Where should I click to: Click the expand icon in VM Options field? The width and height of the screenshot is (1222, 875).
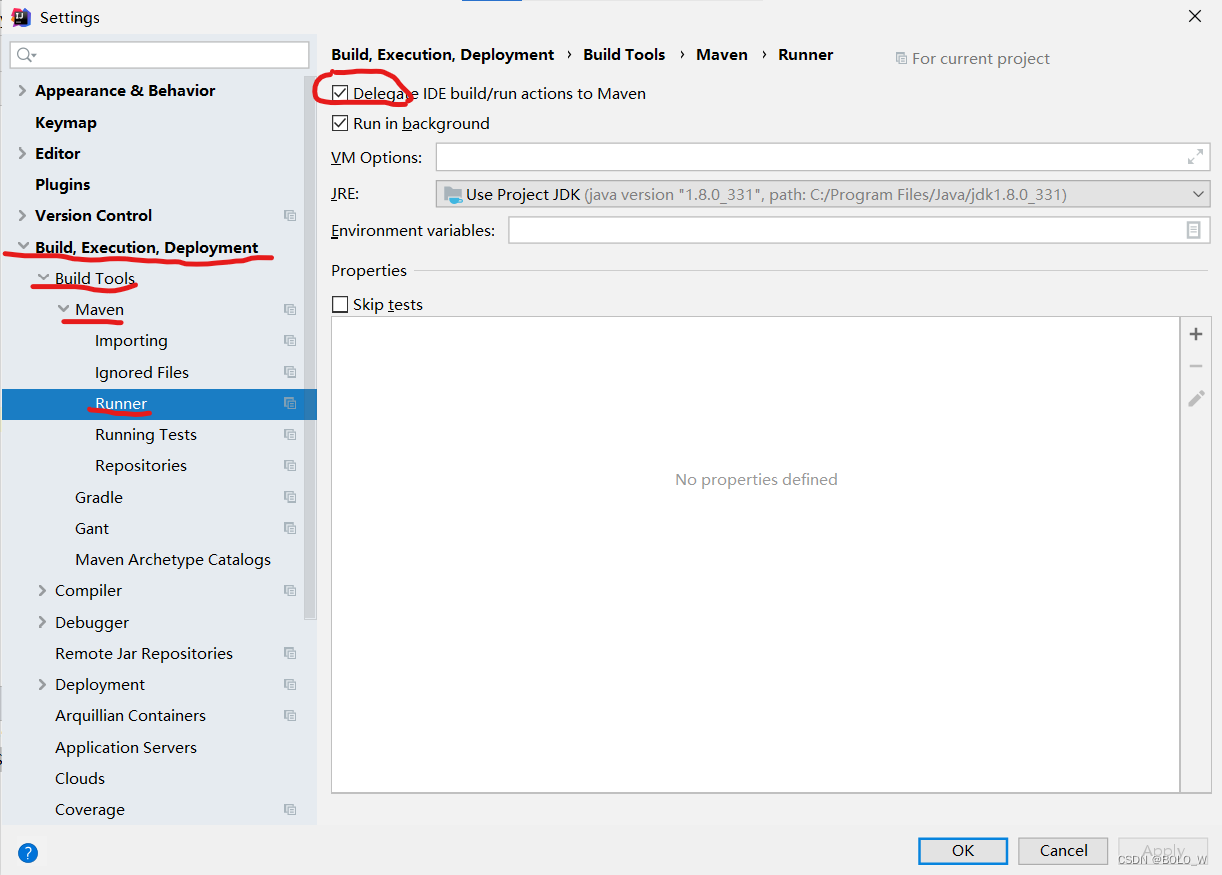coord(1195,156)
